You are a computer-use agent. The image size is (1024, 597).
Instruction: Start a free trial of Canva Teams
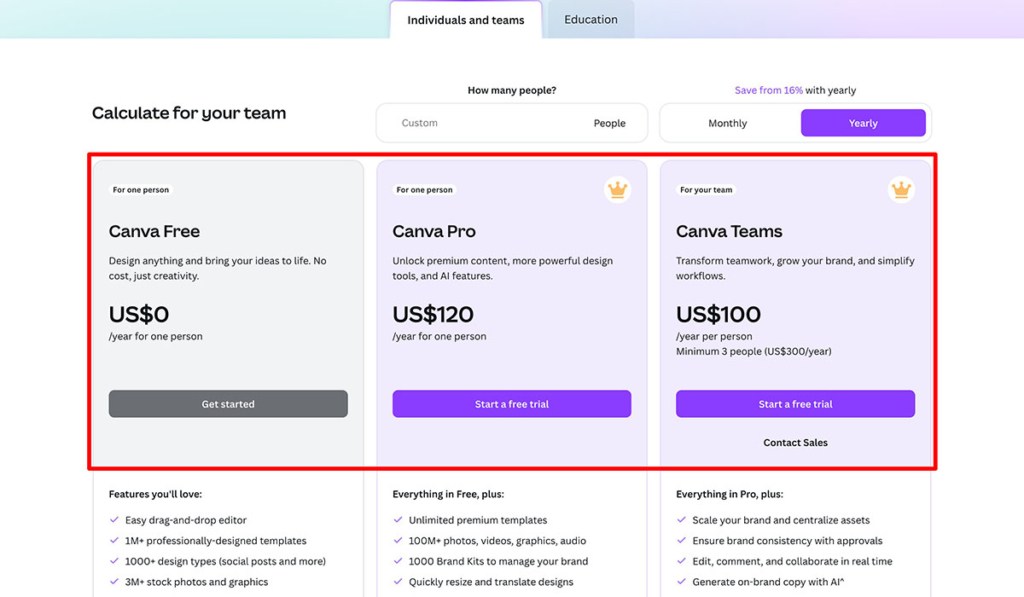tap(795, 403)
